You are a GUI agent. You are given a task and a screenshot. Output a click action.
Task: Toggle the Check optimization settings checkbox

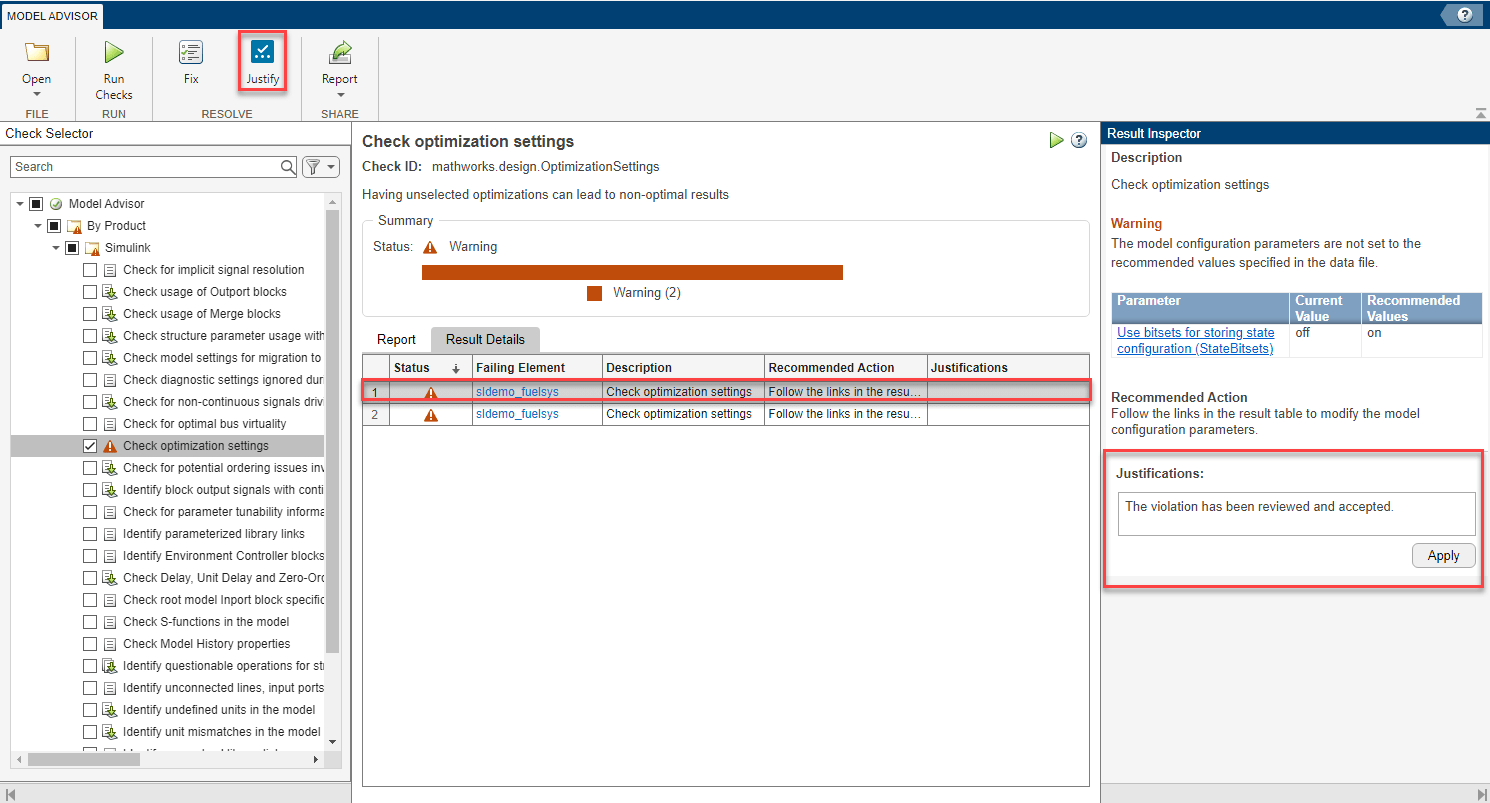[90, 446]
